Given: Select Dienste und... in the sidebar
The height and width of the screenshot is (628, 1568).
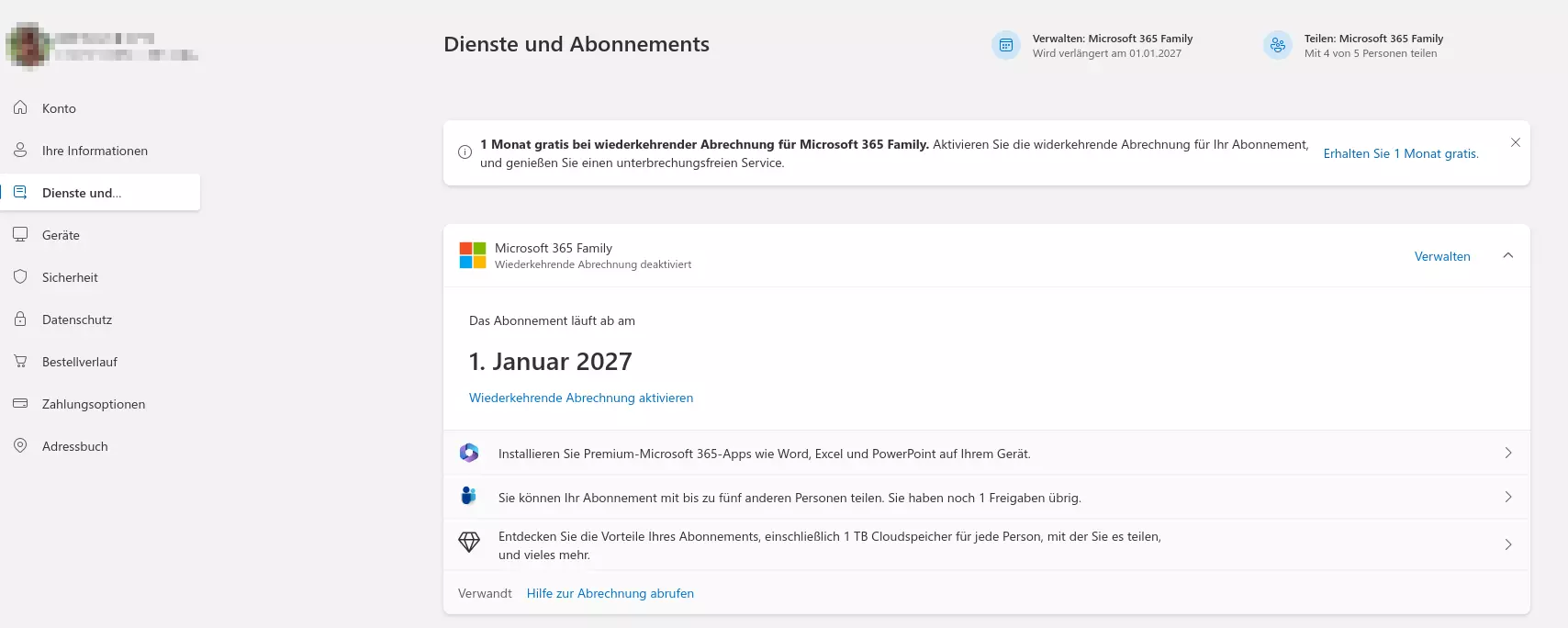Looking at the screenshot, I should tap(100, 193).
